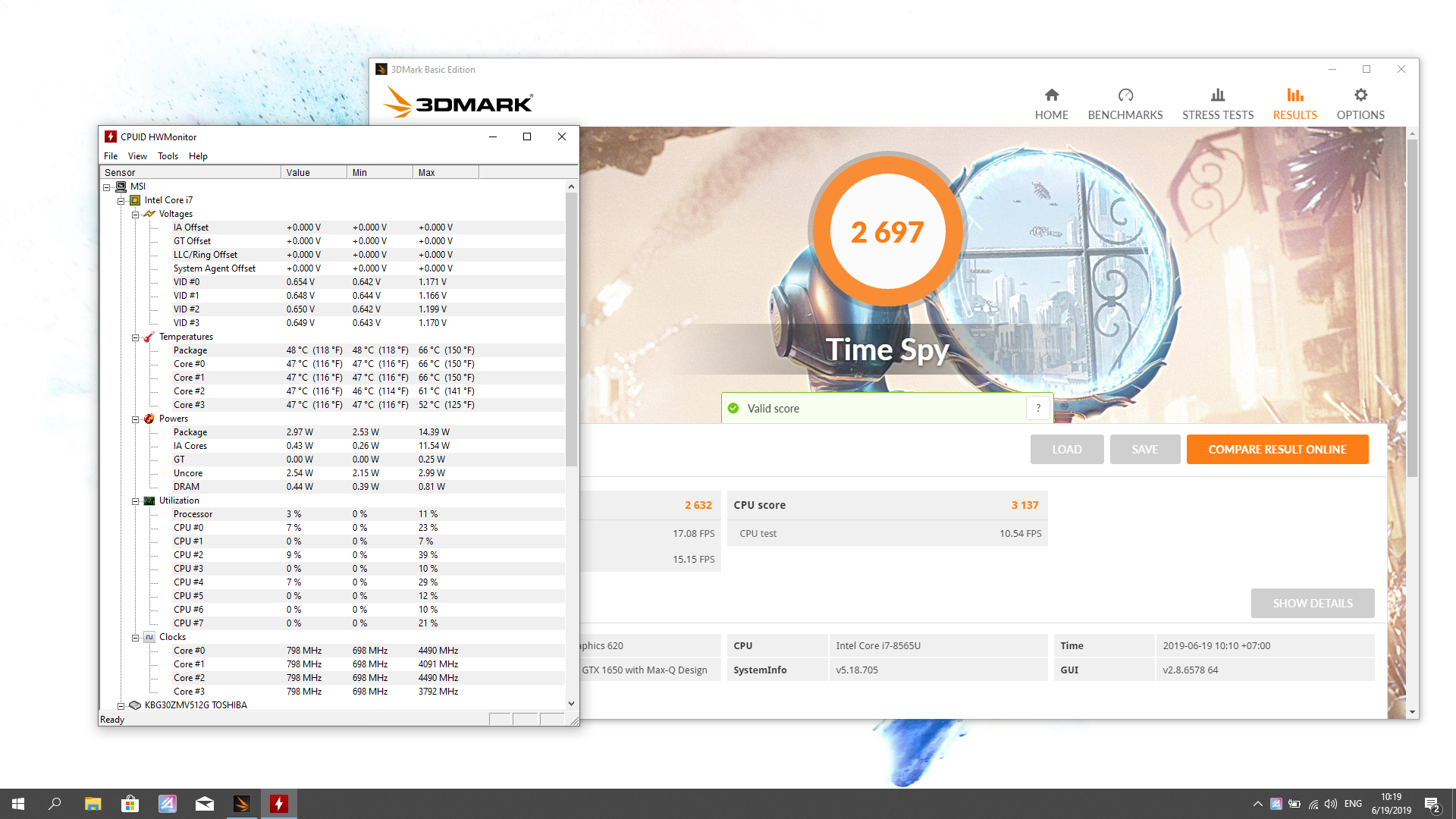Open Wi-Fi network tray icon
Viewport: 1456px width, 819px height.
[1313, 804]
